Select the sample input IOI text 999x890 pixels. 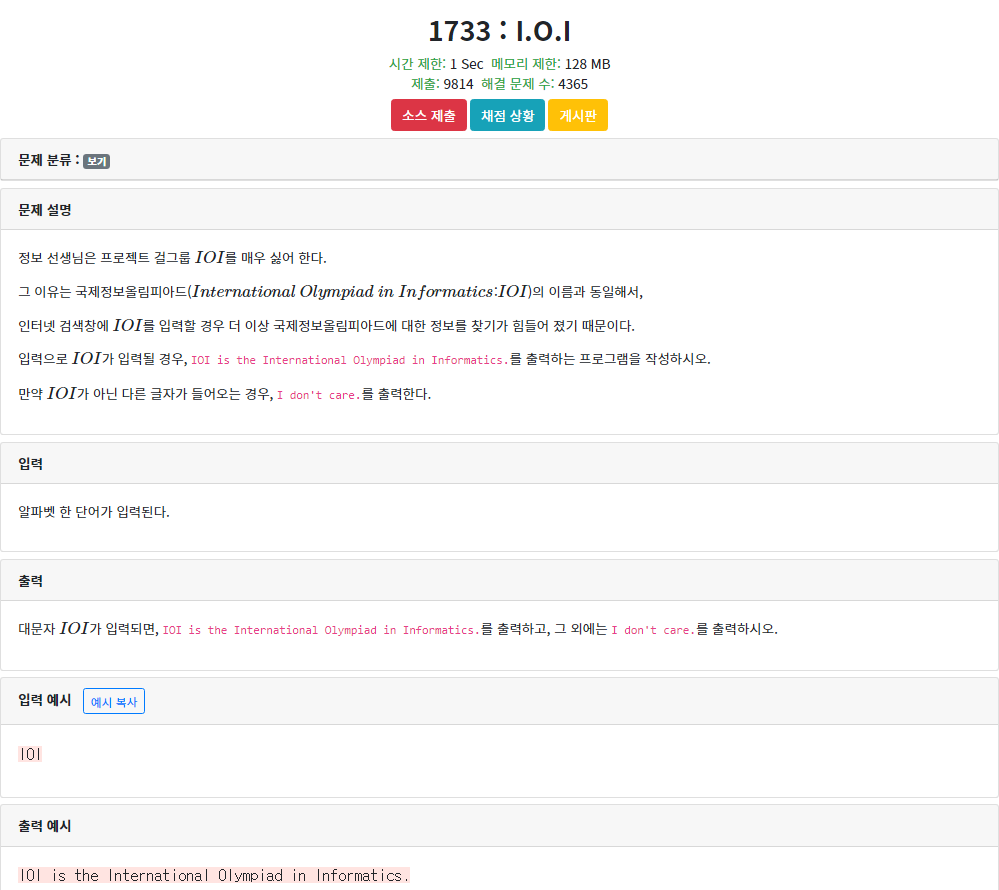30,754
